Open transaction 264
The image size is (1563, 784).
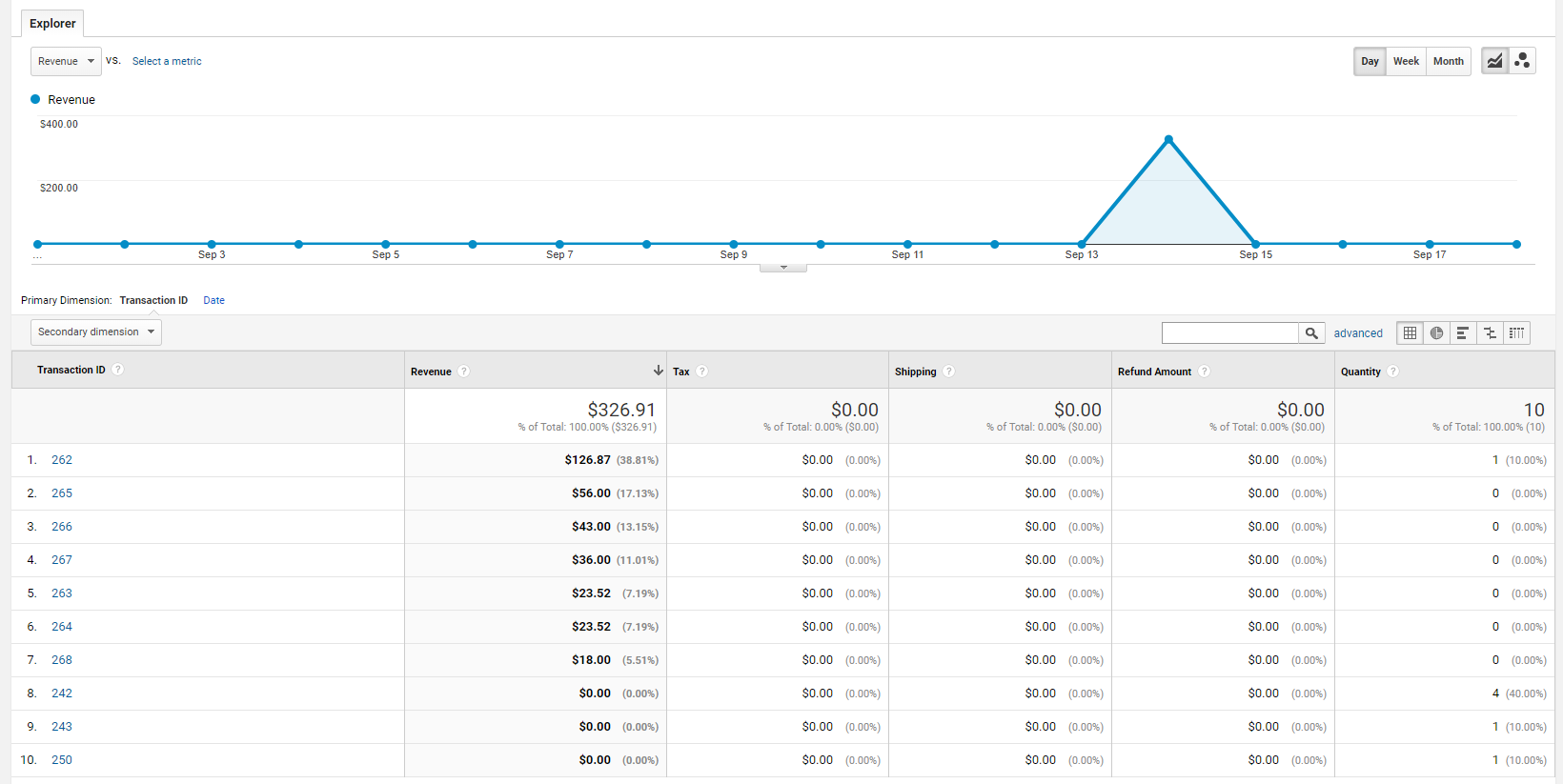click(x=62, y=627)
